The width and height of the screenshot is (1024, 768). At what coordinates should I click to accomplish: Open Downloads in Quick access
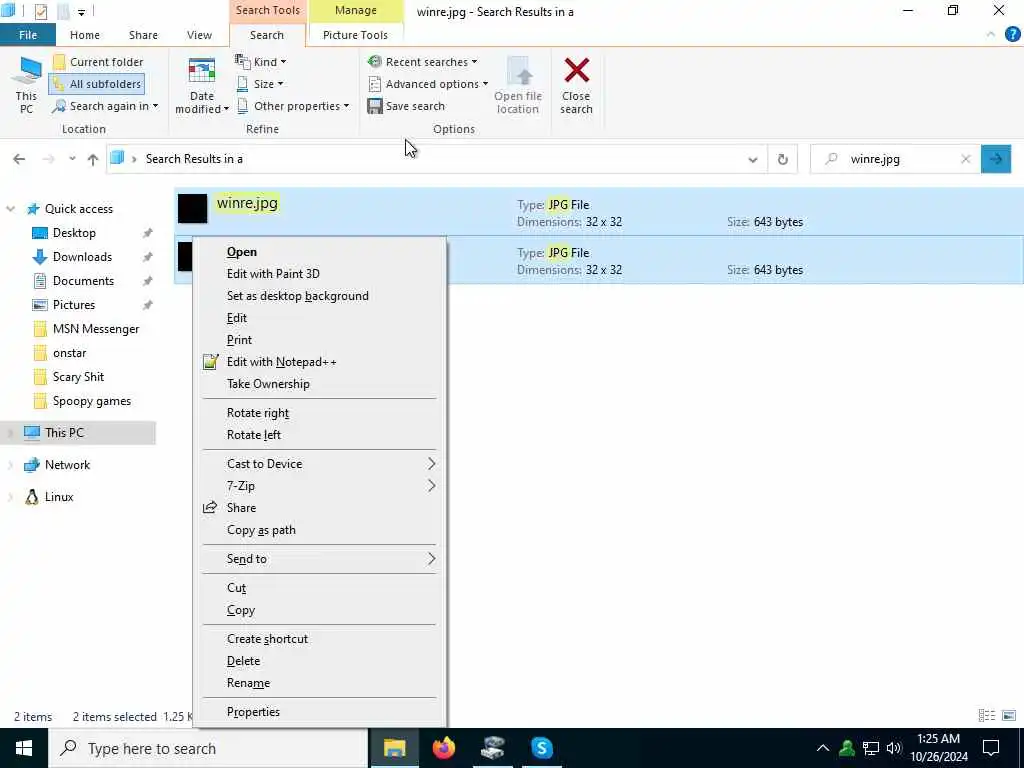[82, 257]
